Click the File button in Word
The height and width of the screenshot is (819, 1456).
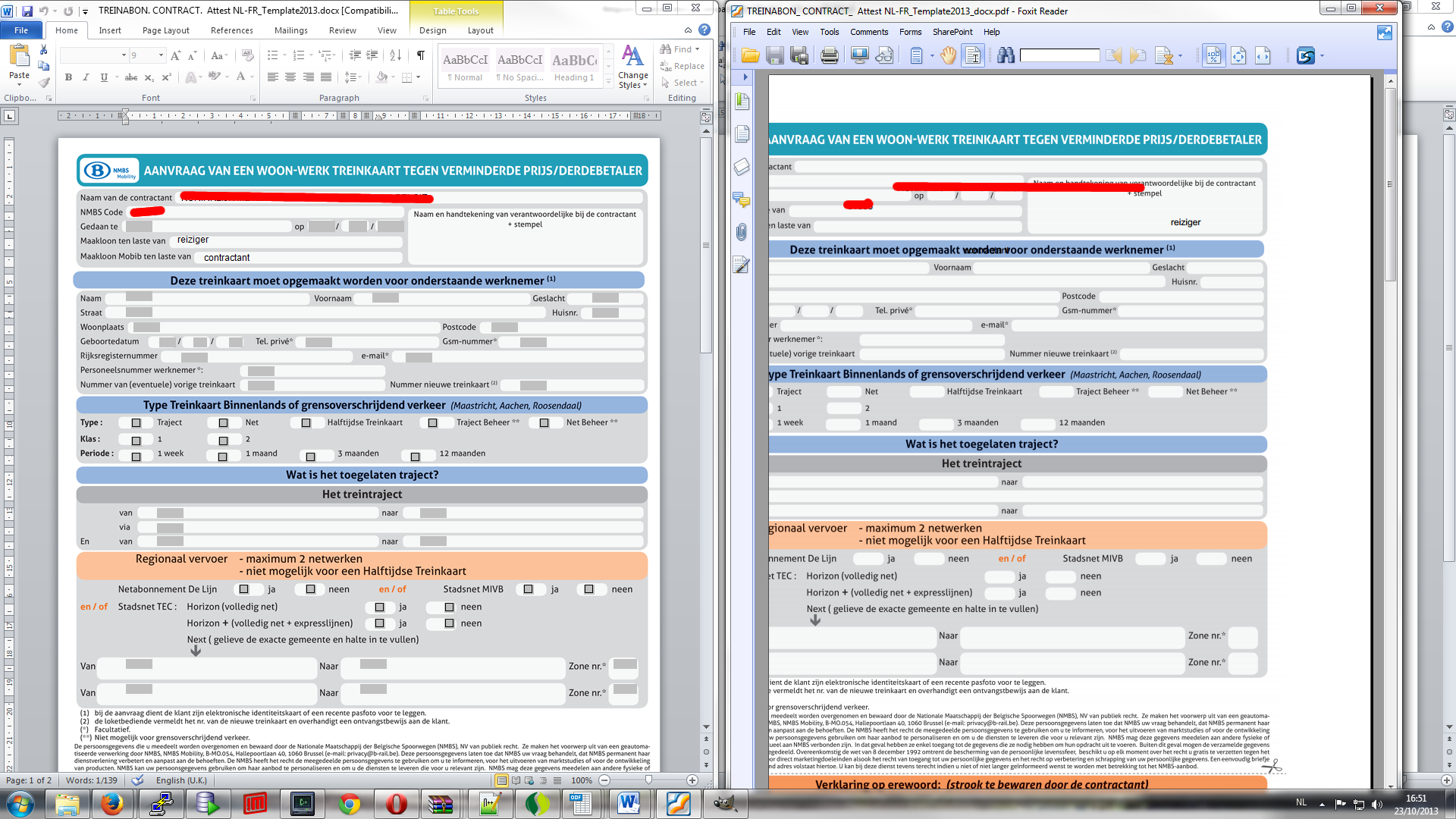point(21,30)
